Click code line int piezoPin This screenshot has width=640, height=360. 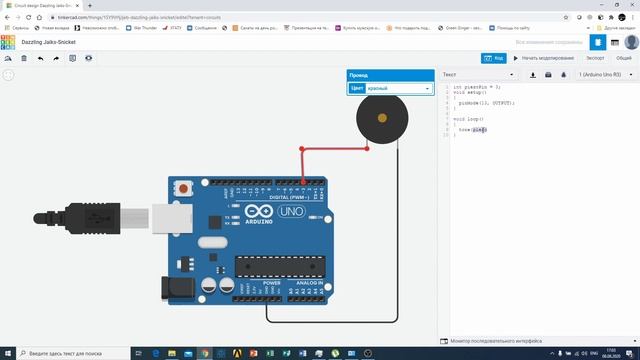[x=477, y=87]
